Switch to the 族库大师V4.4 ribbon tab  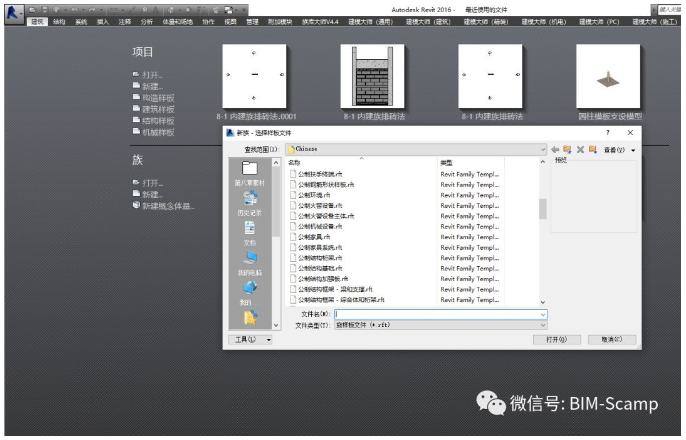click(320, 21)
